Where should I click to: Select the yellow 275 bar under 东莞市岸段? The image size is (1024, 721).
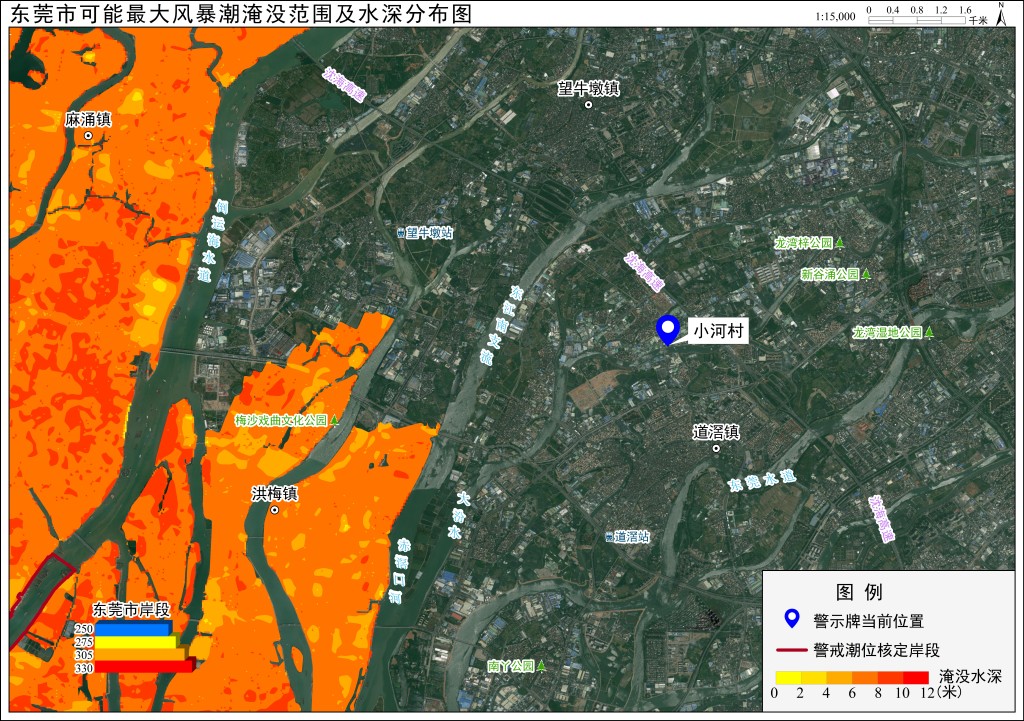coord(137,641)
